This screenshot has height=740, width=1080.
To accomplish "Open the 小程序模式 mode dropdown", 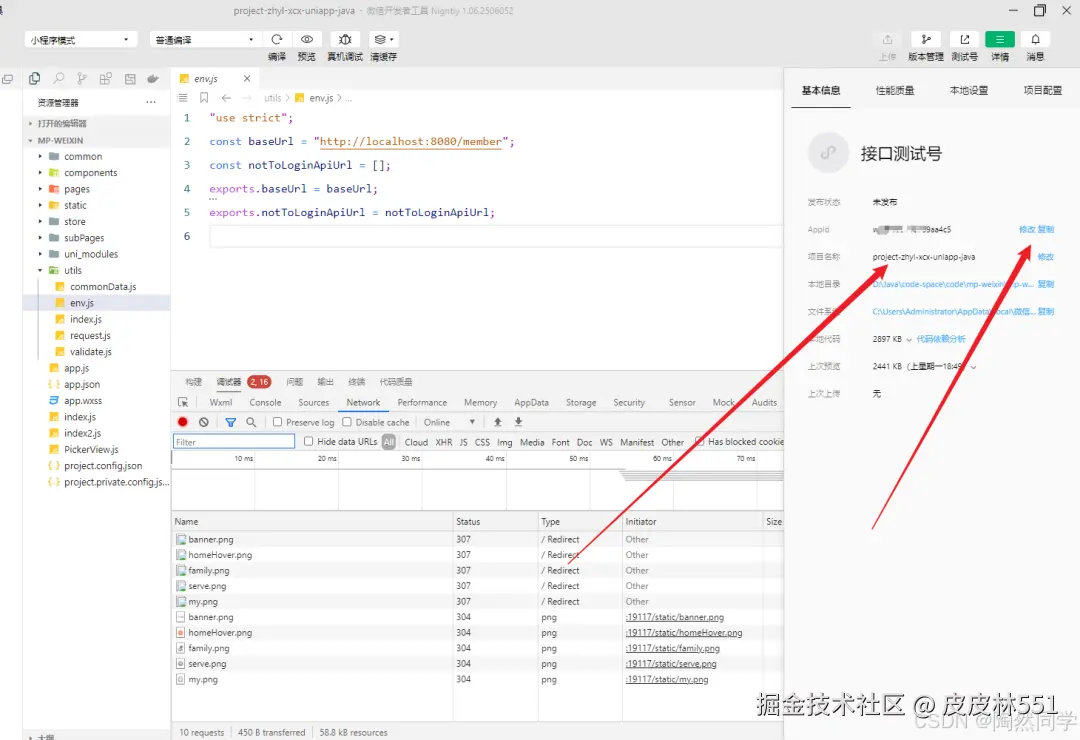I will [80, 40].
